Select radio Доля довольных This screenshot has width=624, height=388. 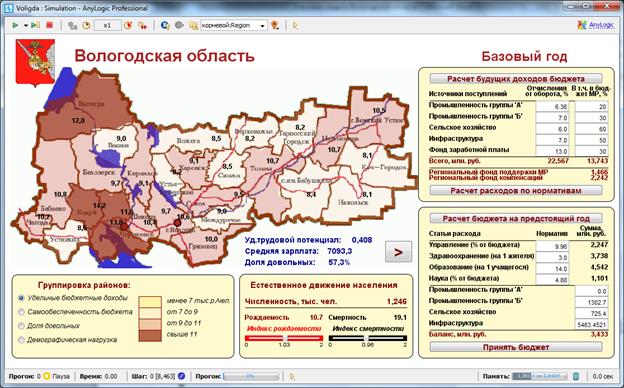click(21, 326)
